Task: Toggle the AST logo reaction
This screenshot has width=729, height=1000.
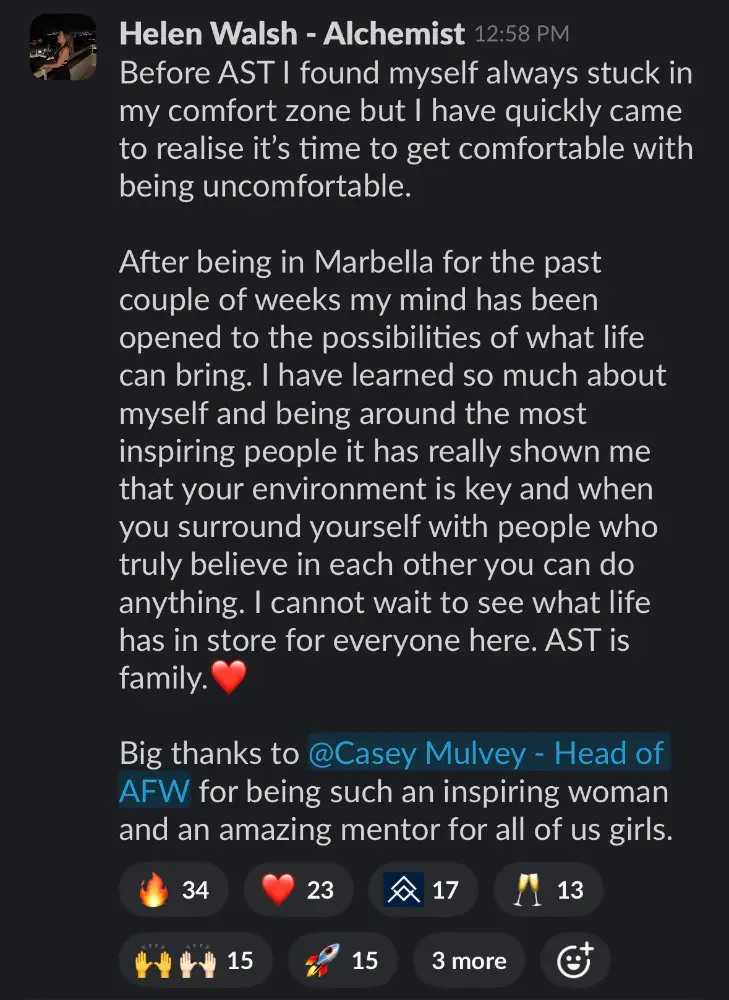Action: coord(421,889)
